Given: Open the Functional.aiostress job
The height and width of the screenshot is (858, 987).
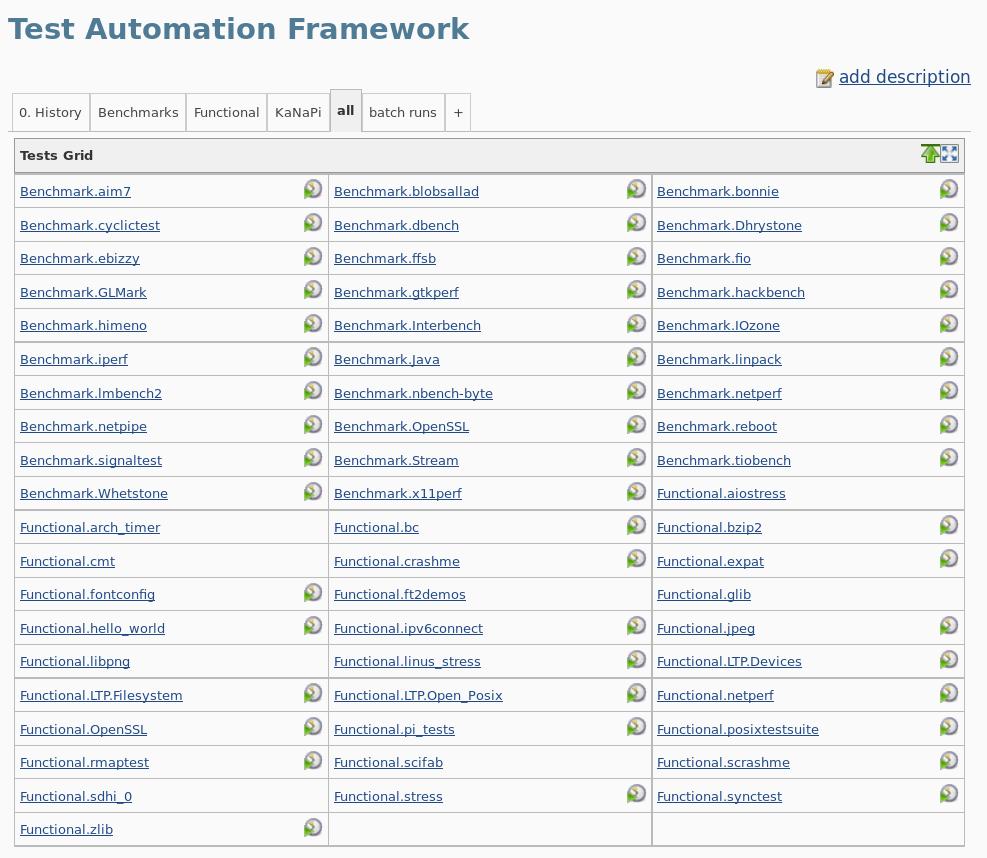Looking at the screenshot, I should click(x=721, y=494).
